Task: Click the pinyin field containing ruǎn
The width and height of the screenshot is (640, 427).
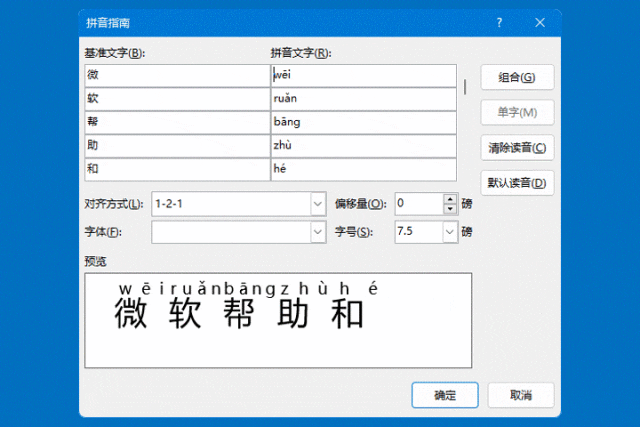Action: (x=364, y=99)
